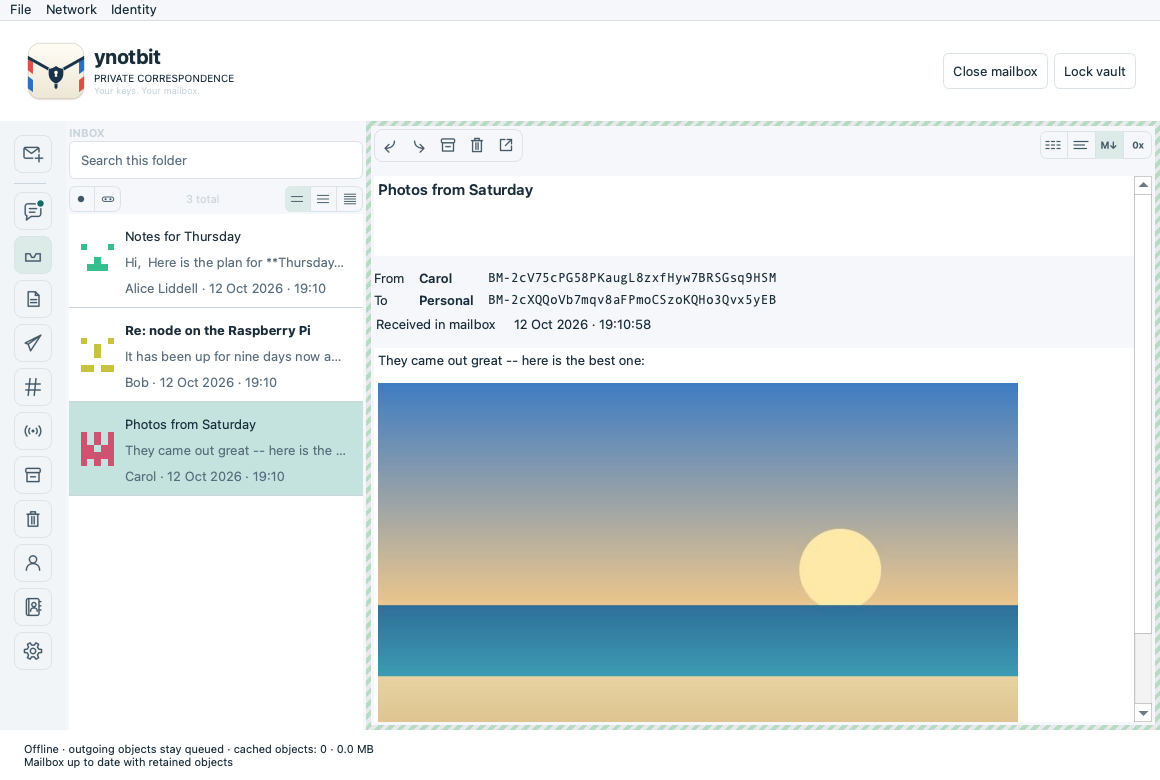Image resolution: width=1160 pixels, height=780 pixels.
Task: Open the message in a separate window
Action: coord(506,146)
